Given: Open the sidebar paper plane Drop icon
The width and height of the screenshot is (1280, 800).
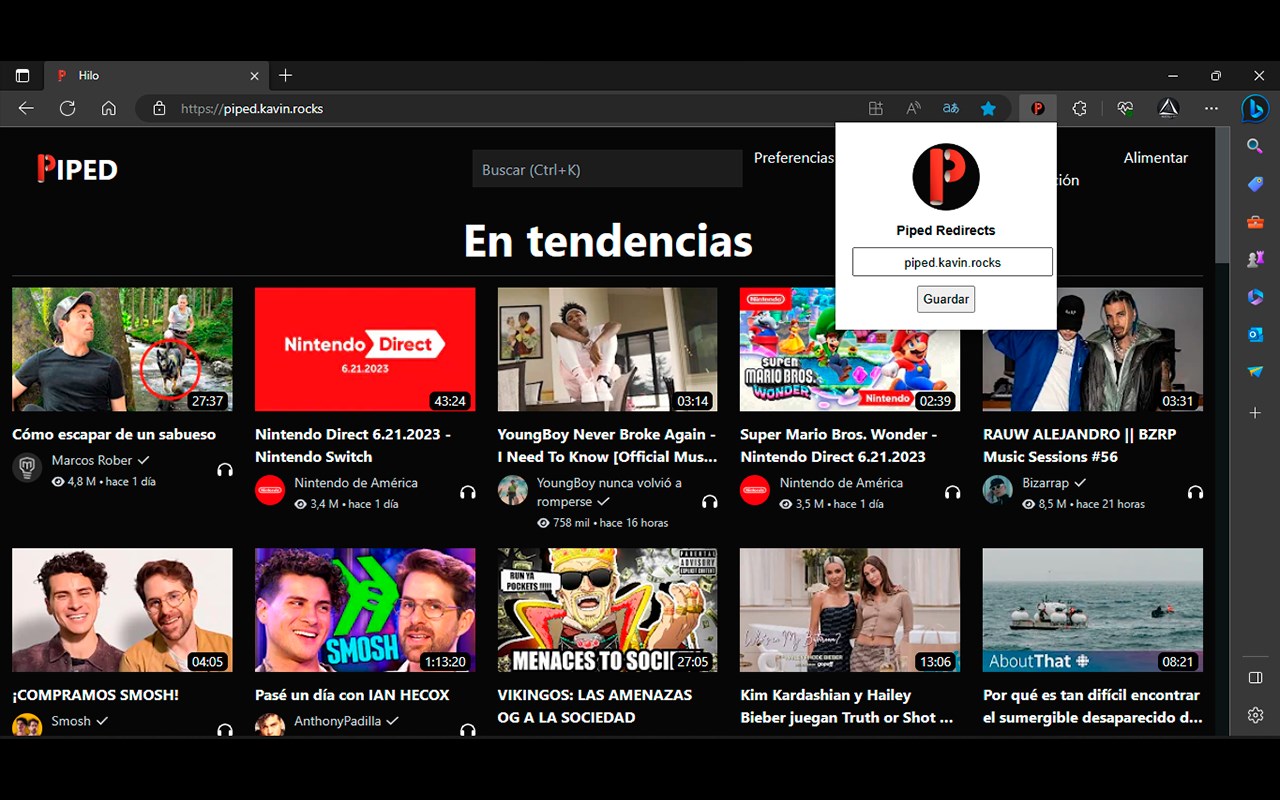Looking at the screenshot, I should click(1255, 372).
